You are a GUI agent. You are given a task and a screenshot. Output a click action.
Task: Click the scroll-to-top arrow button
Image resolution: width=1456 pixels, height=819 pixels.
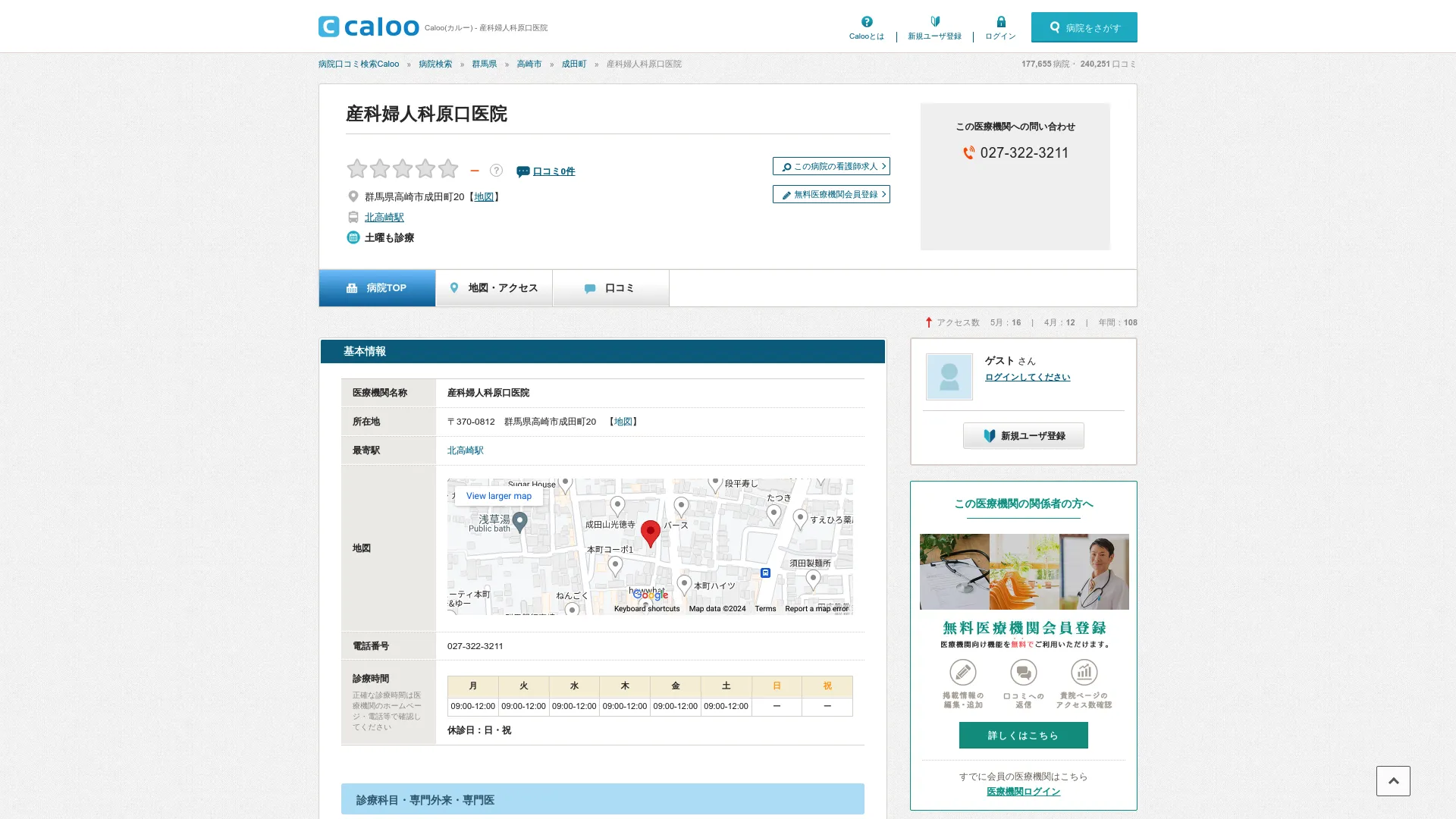(1393, 781)
